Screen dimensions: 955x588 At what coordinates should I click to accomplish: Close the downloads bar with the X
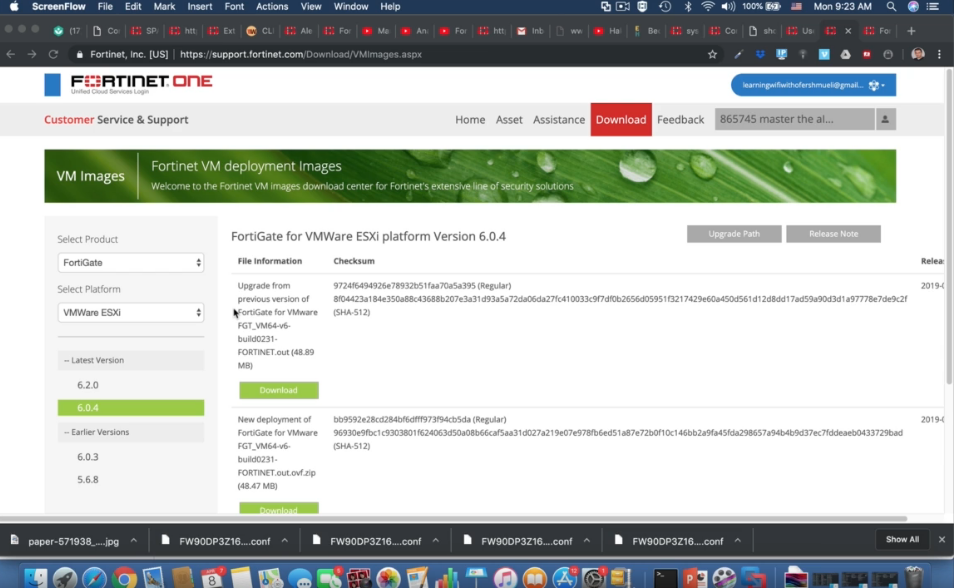point(941,539)
